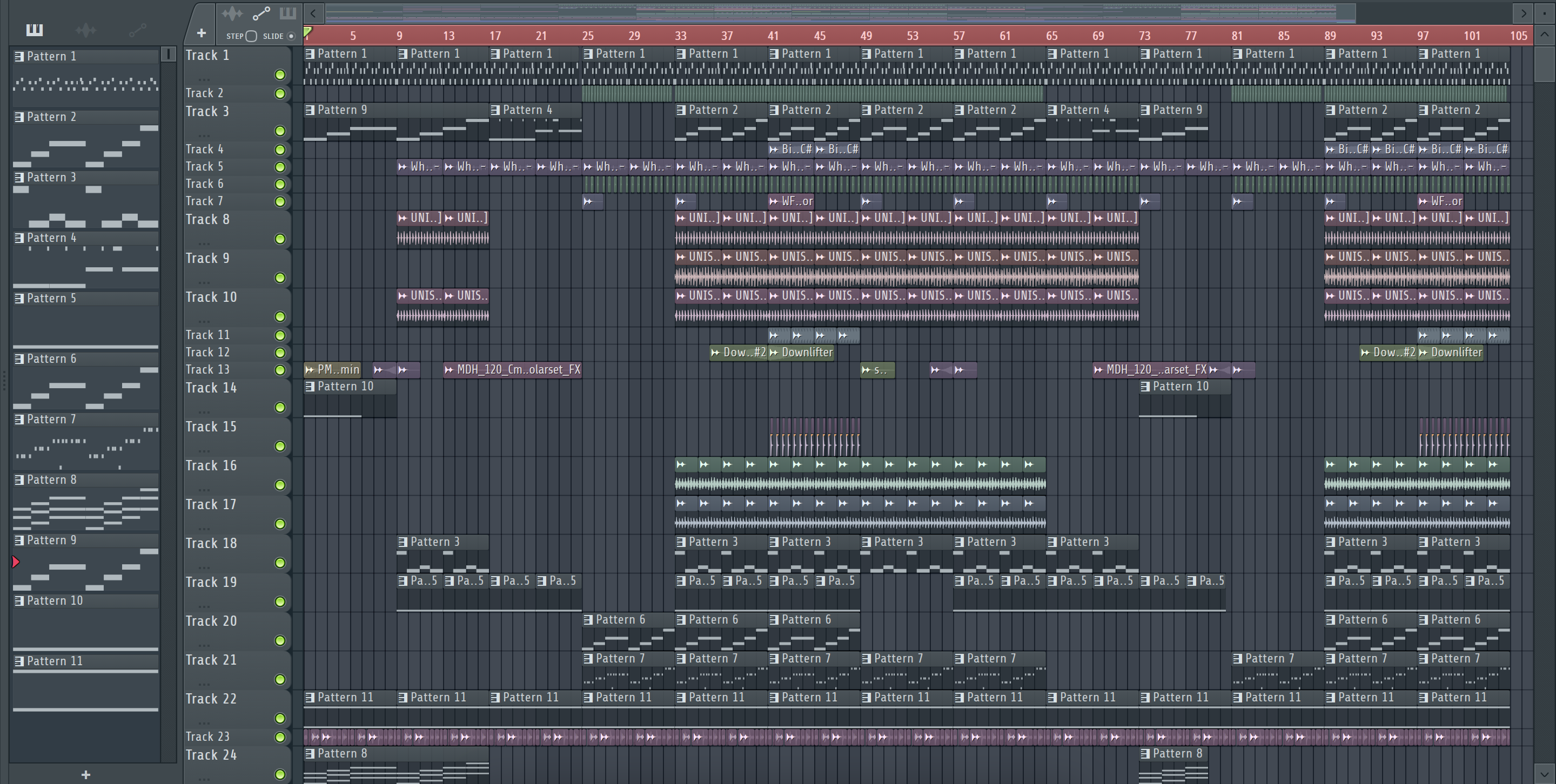Select the MDH_120_..arset_FX clip
This screenshot has height=784, width=1556.
(x=1151, y=369)
